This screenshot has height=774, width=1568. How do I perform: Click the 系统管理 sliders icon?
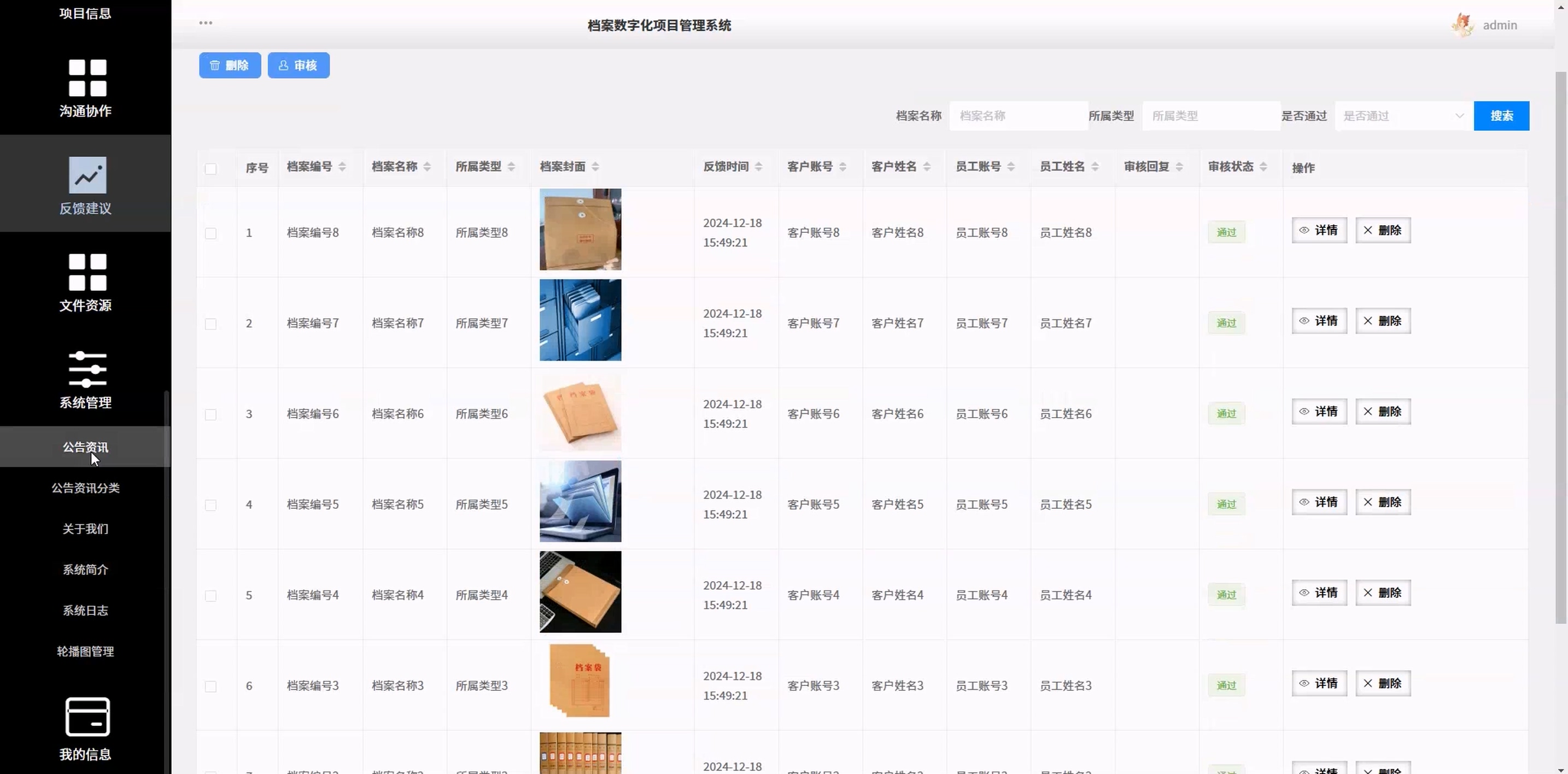(x=87, y=370)
